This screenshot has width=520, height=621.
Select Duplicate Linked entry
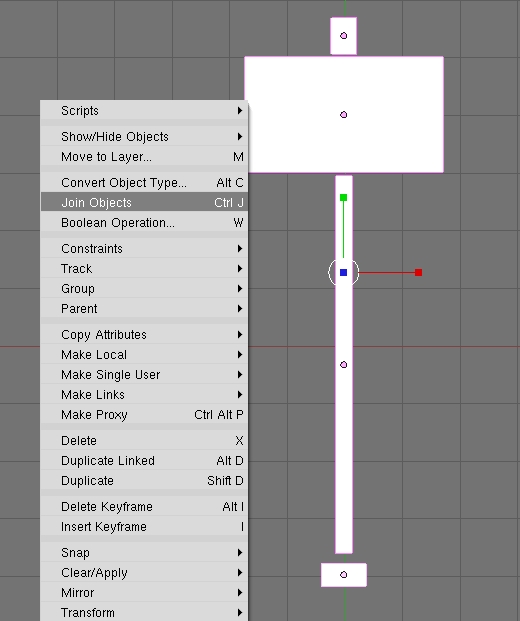pos(144,461)
